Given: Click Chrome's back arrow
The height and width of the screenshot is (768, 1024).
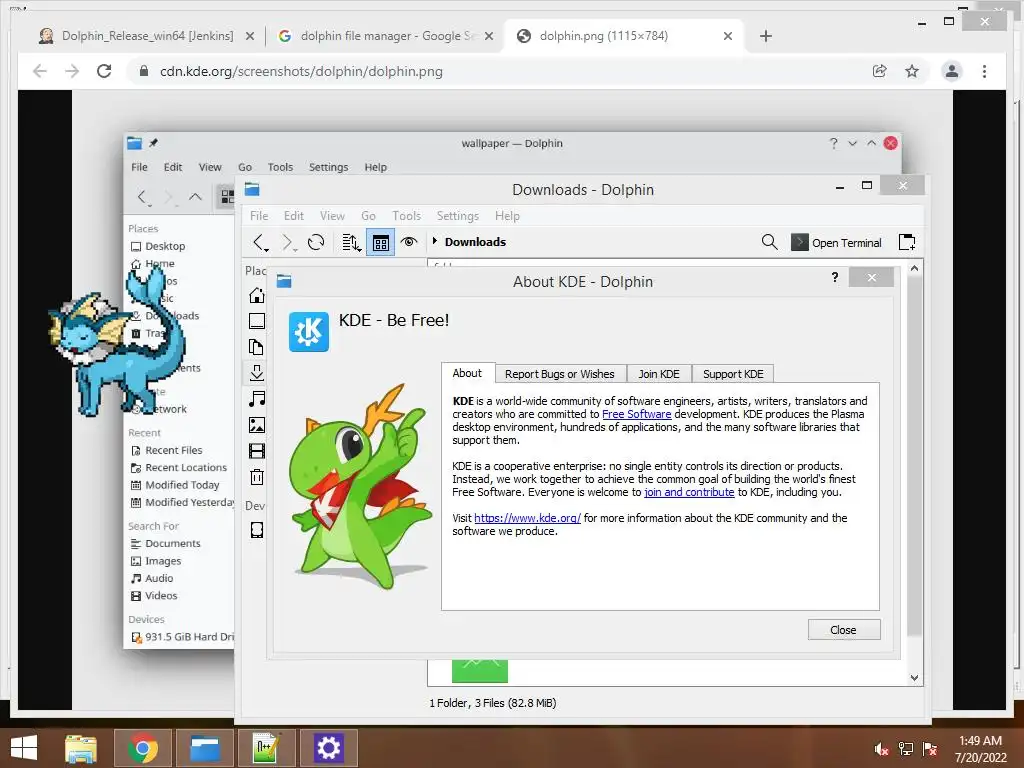Looking at the screenshot, I should [40, 71].
